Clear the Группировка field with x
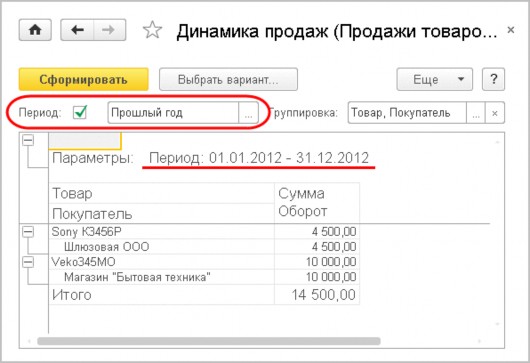The image size is (530, 363). point(495,113)
